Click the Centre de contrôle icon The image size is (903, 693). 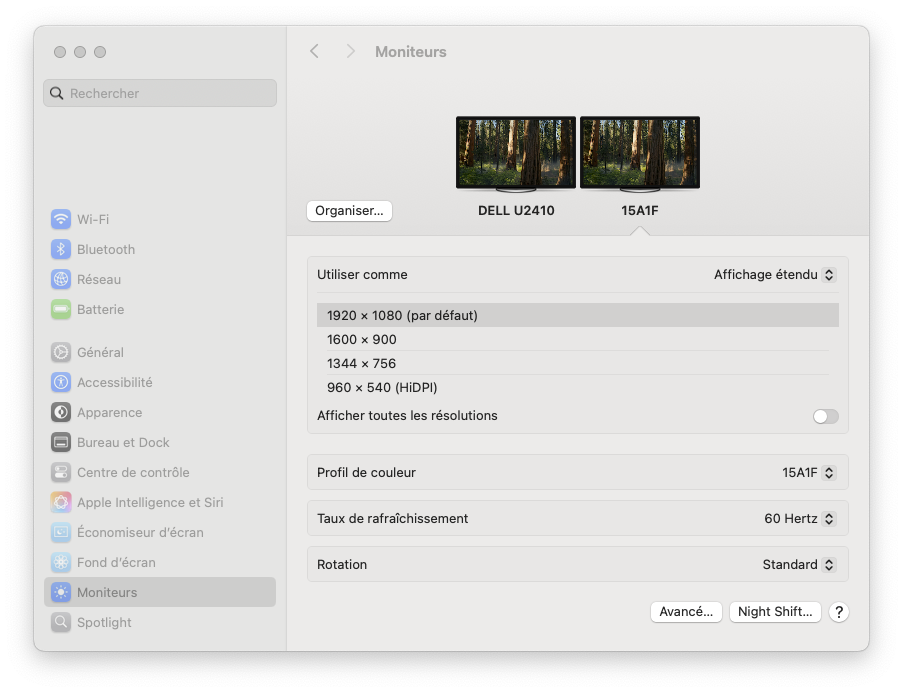[x=61, y=472]
